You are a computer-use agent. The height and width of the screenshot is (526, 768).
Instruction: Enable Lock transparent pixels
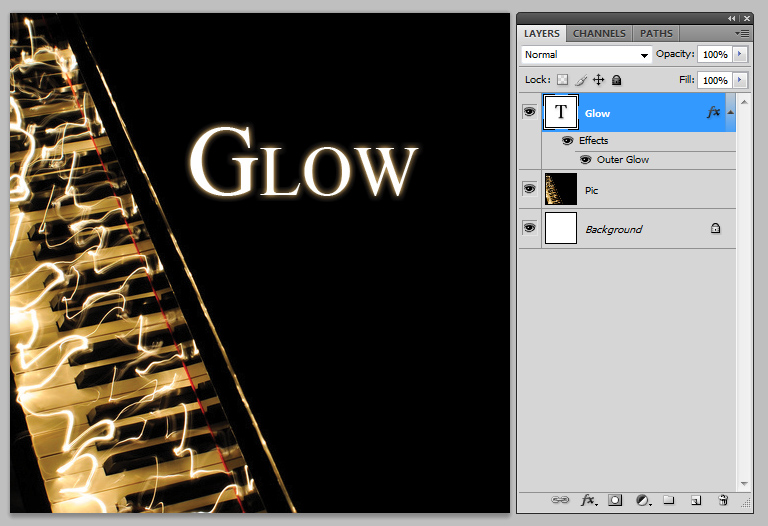coord(562,80)
